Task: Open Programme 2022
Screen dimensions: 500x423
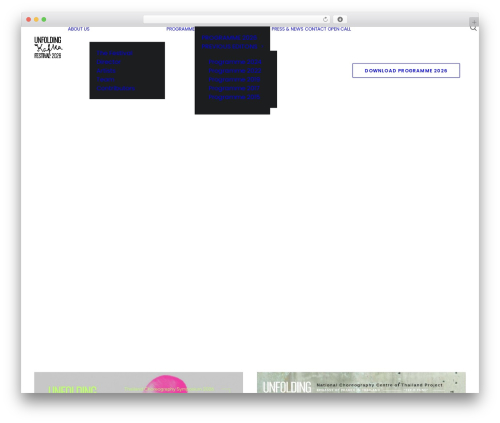Action: pos(235,71)
